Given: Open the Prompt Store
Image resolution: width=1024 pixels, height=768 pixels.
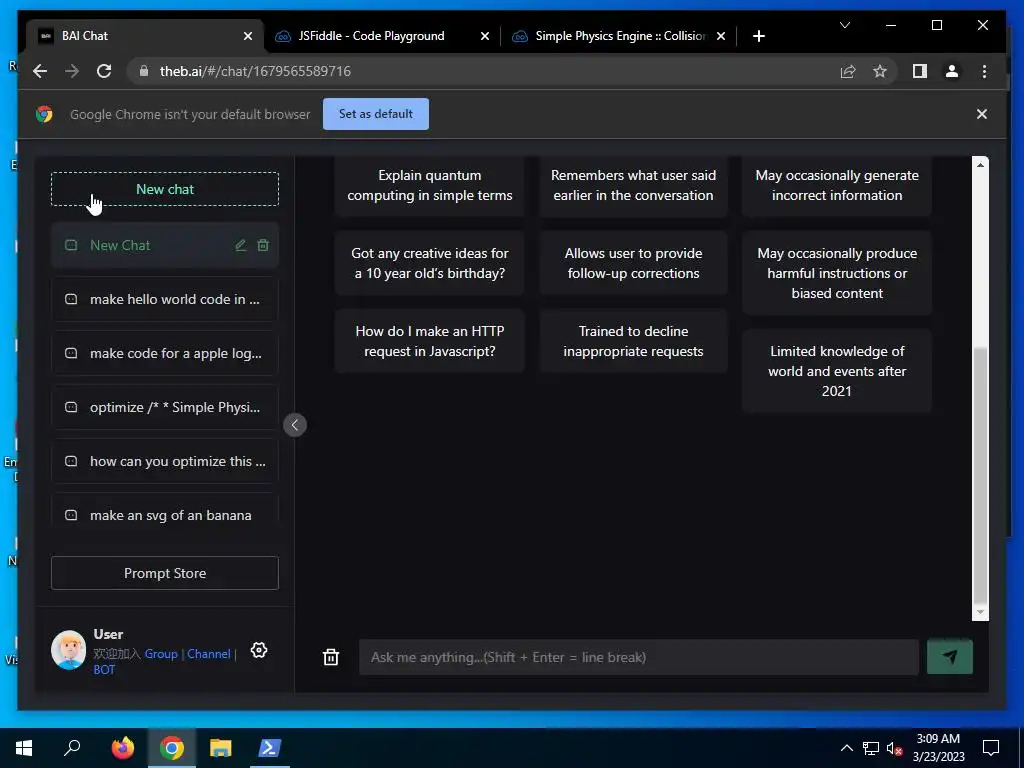Looking at the screenshot, I should tap(165, 573).
